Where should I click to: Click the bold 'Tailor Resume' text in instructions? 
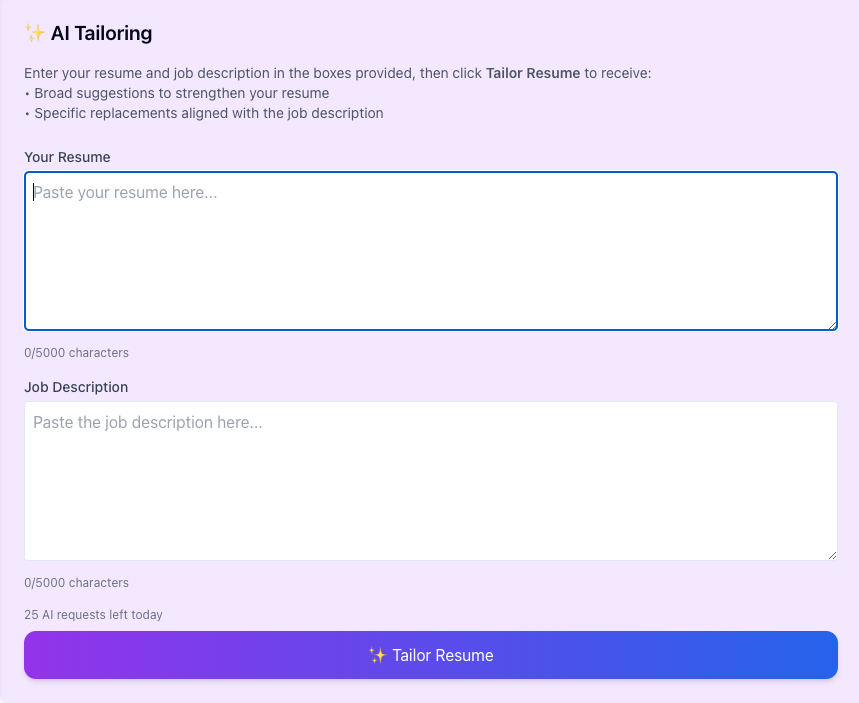point(532,74)
